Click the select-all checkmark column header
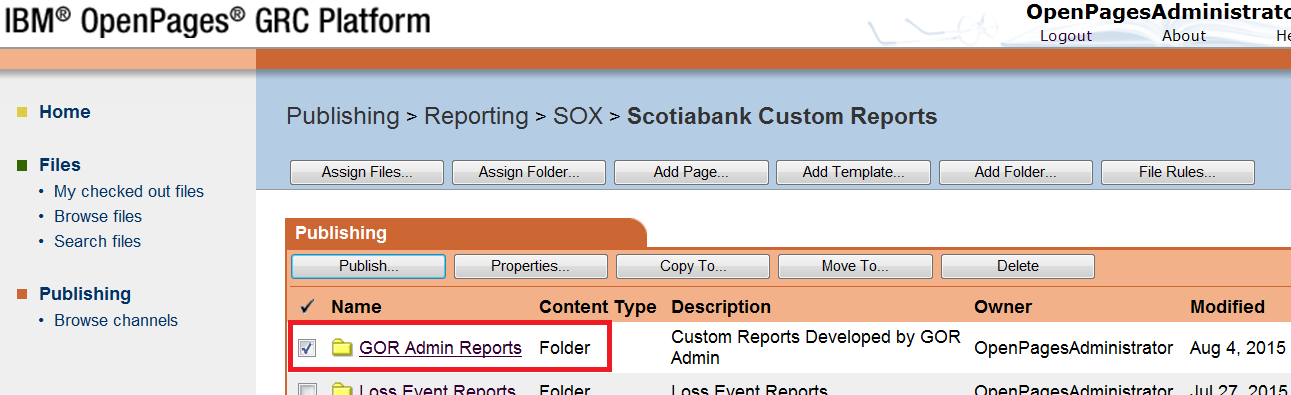The image size is (1291, 395). tap(308, 307)
